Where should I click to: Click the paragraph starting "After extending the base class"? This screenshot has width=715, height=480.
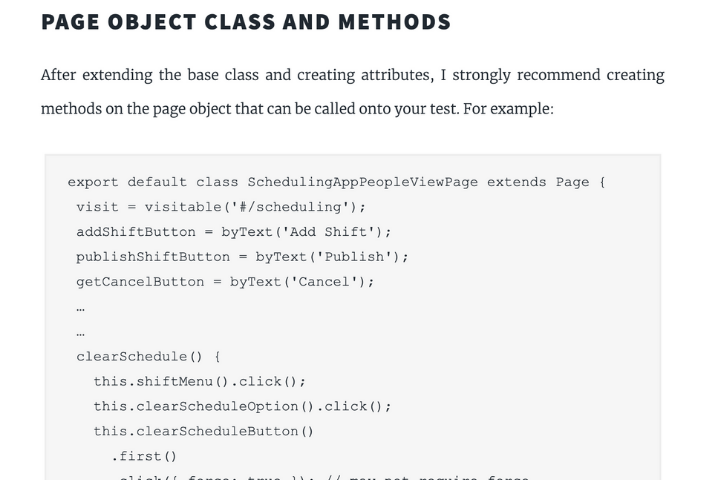click(352, 76)
